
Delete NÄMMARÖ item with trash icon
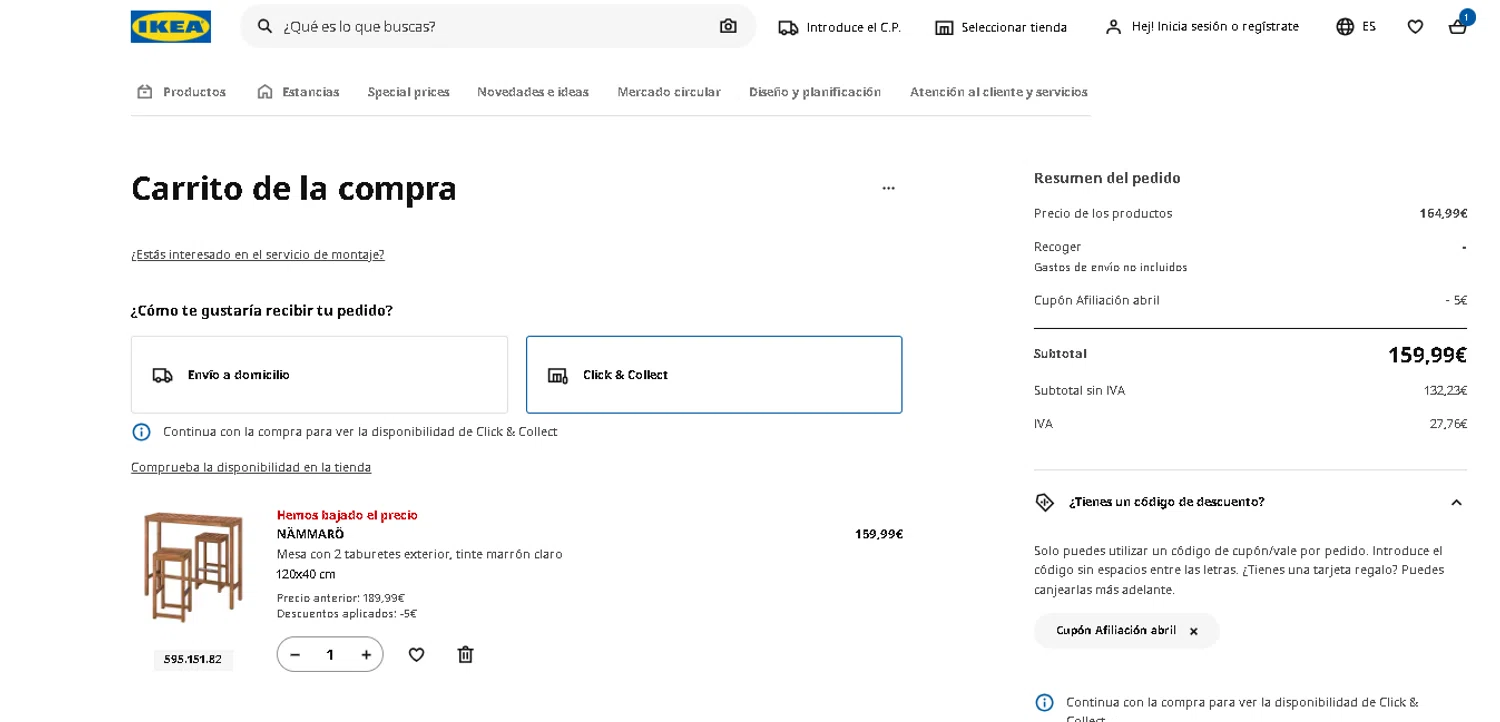pos(465,655)
